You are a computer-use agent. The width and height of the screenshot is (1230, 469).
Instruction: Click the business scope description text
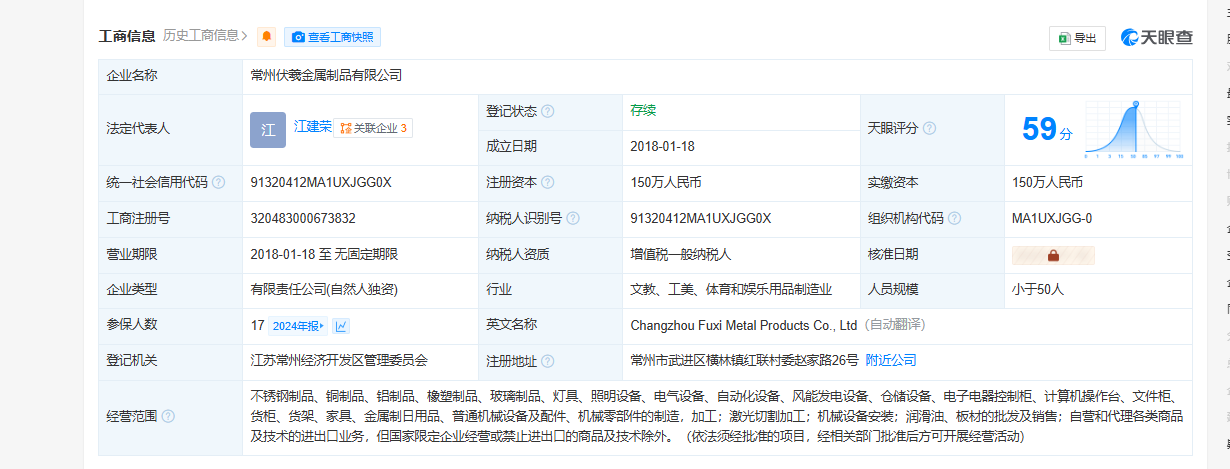[x=718, y=416]
